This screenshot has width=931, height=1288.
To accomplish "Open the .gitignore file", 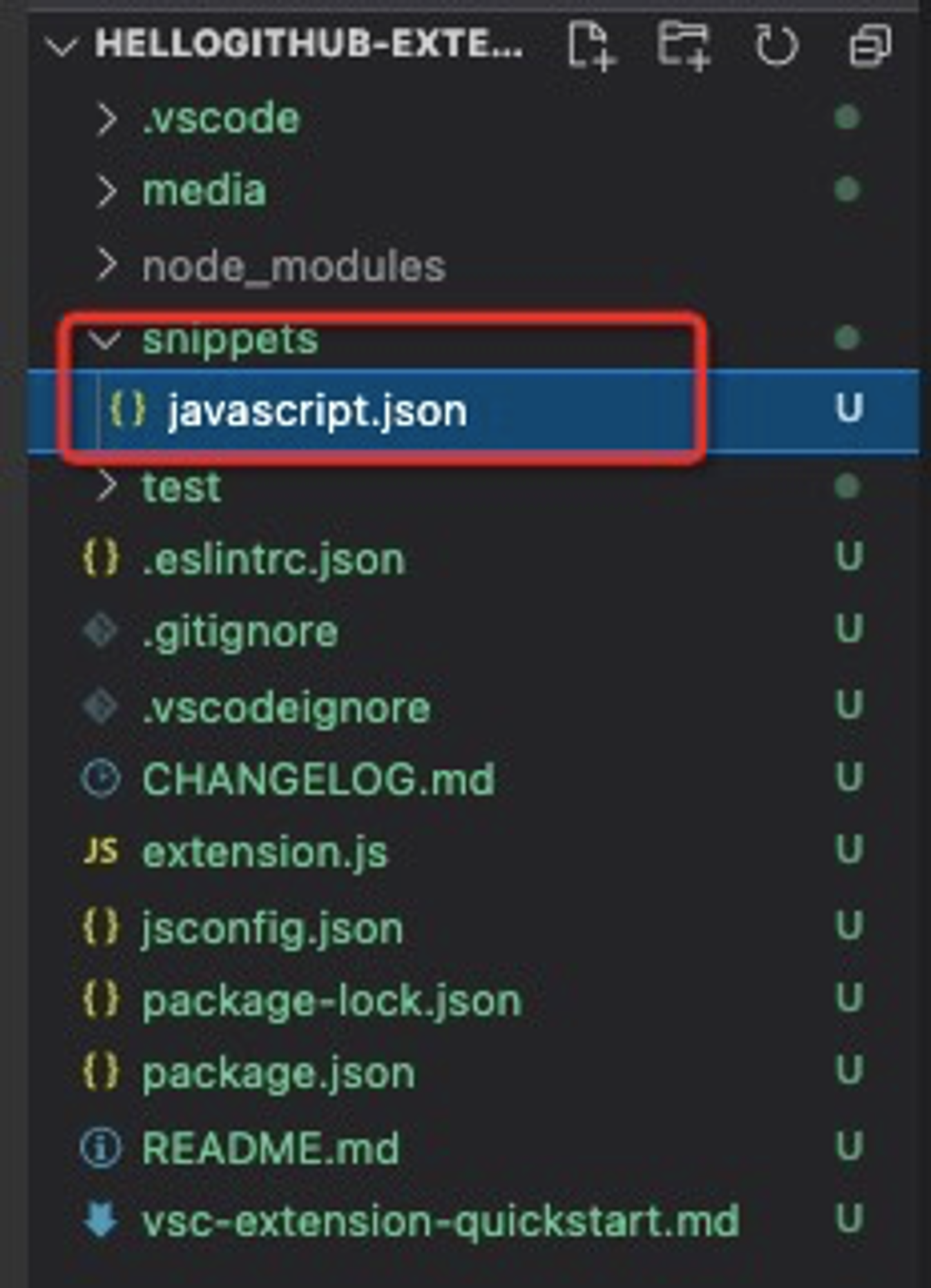I will coord(474,632).
